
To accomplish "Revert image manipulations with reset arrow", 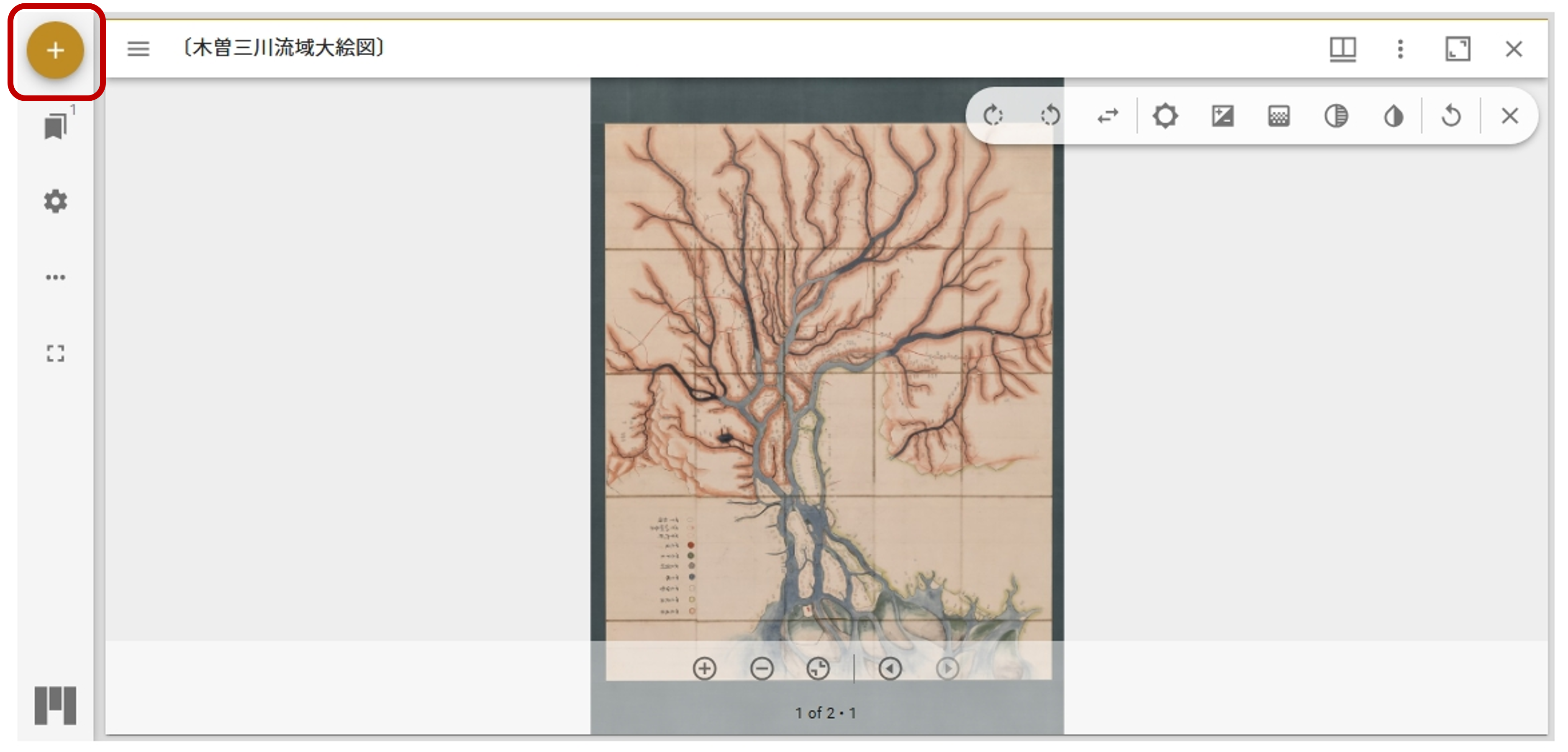I will tap(1451, 115).
